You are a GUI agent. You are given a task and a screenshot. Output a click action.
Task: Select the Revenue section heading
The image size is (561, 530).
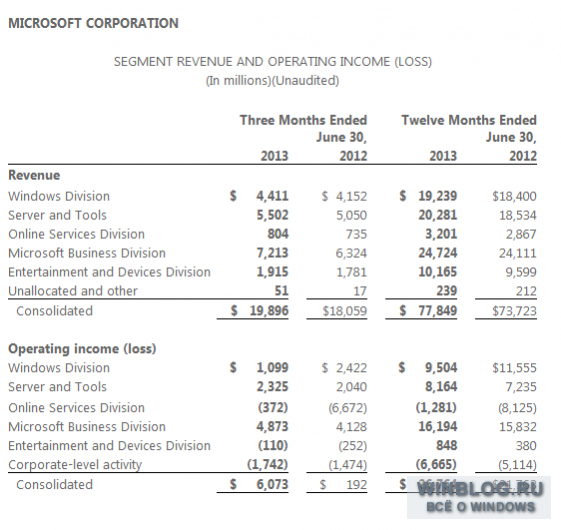point(34,175)
